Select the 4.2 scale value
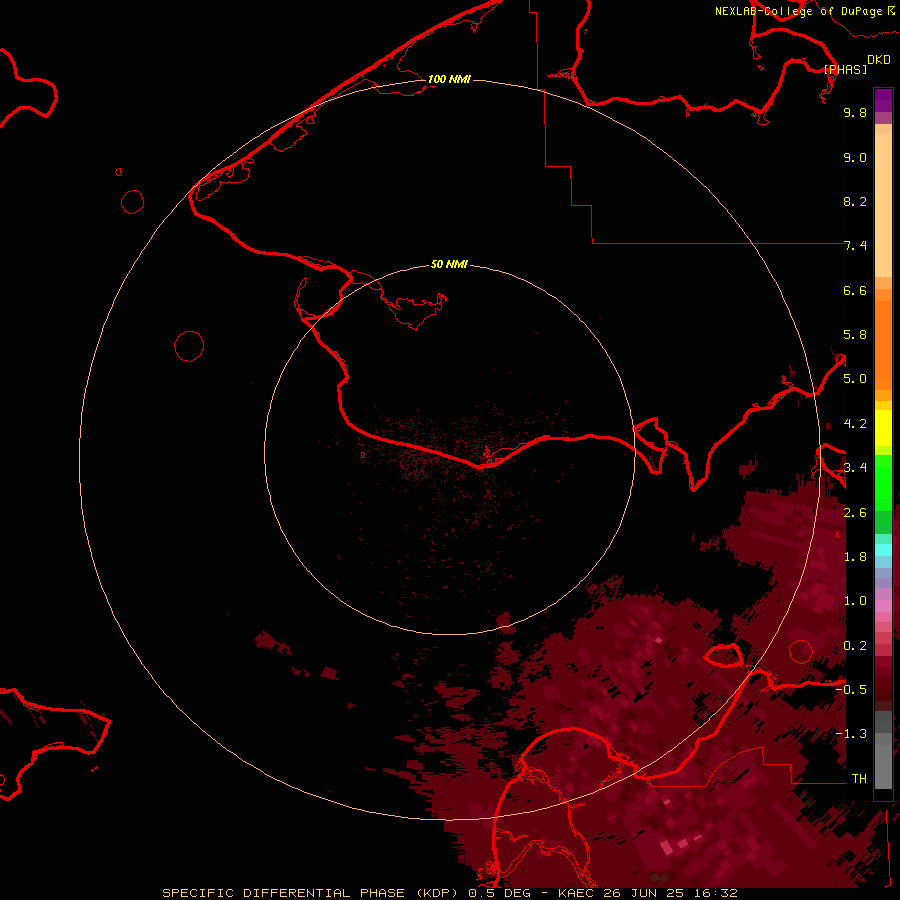 click(855, 424)
